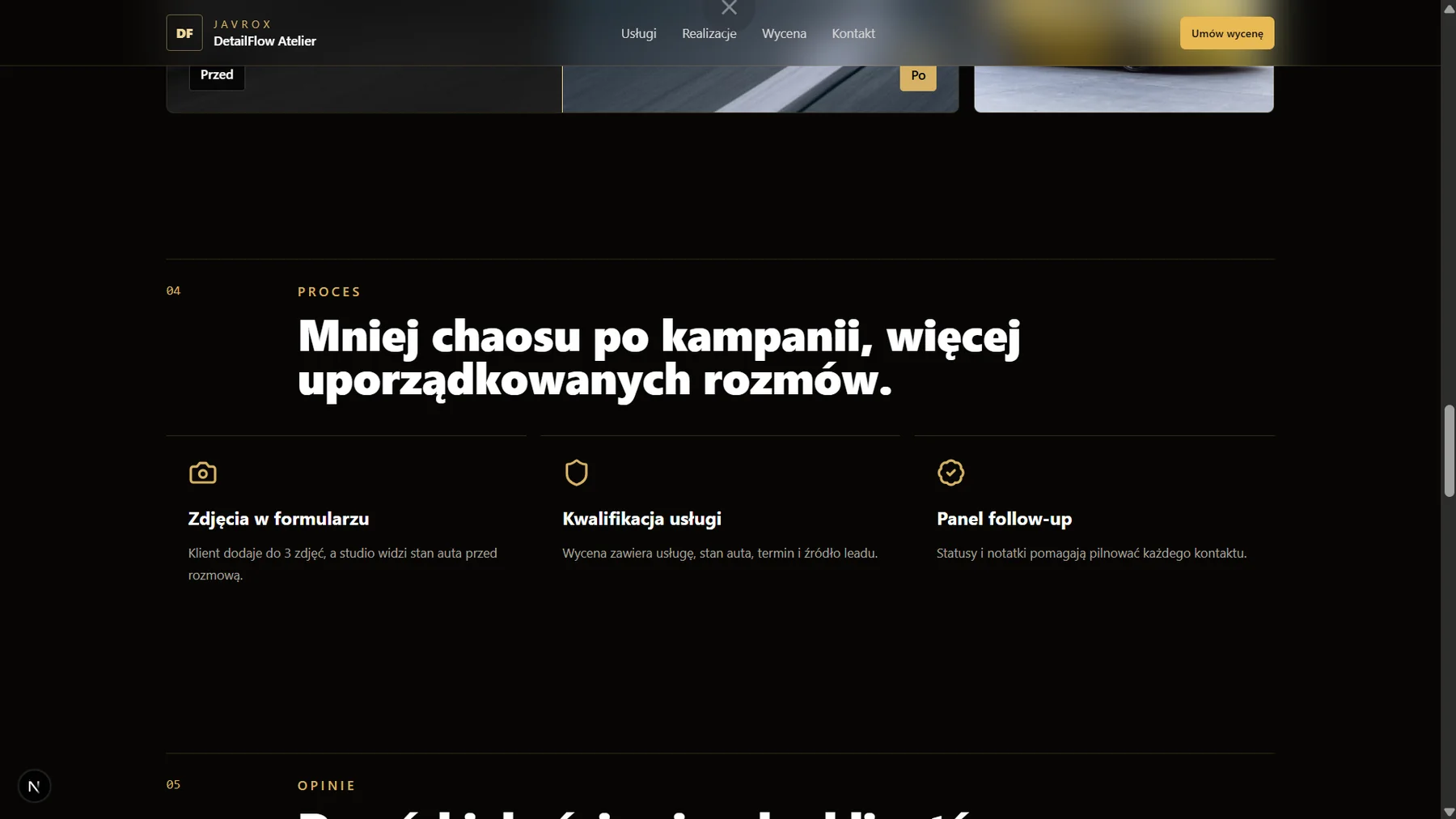Click the Zdjęcia w formularzu heading
Viewport: 1456px width, 819px height.
tap(278, 519)
